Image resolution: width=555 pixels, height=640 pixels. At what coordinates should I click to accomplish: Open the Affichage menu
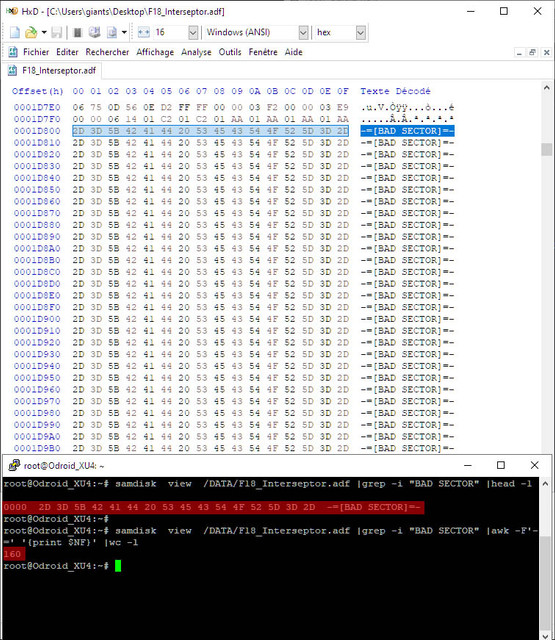[x=155, y=52]
